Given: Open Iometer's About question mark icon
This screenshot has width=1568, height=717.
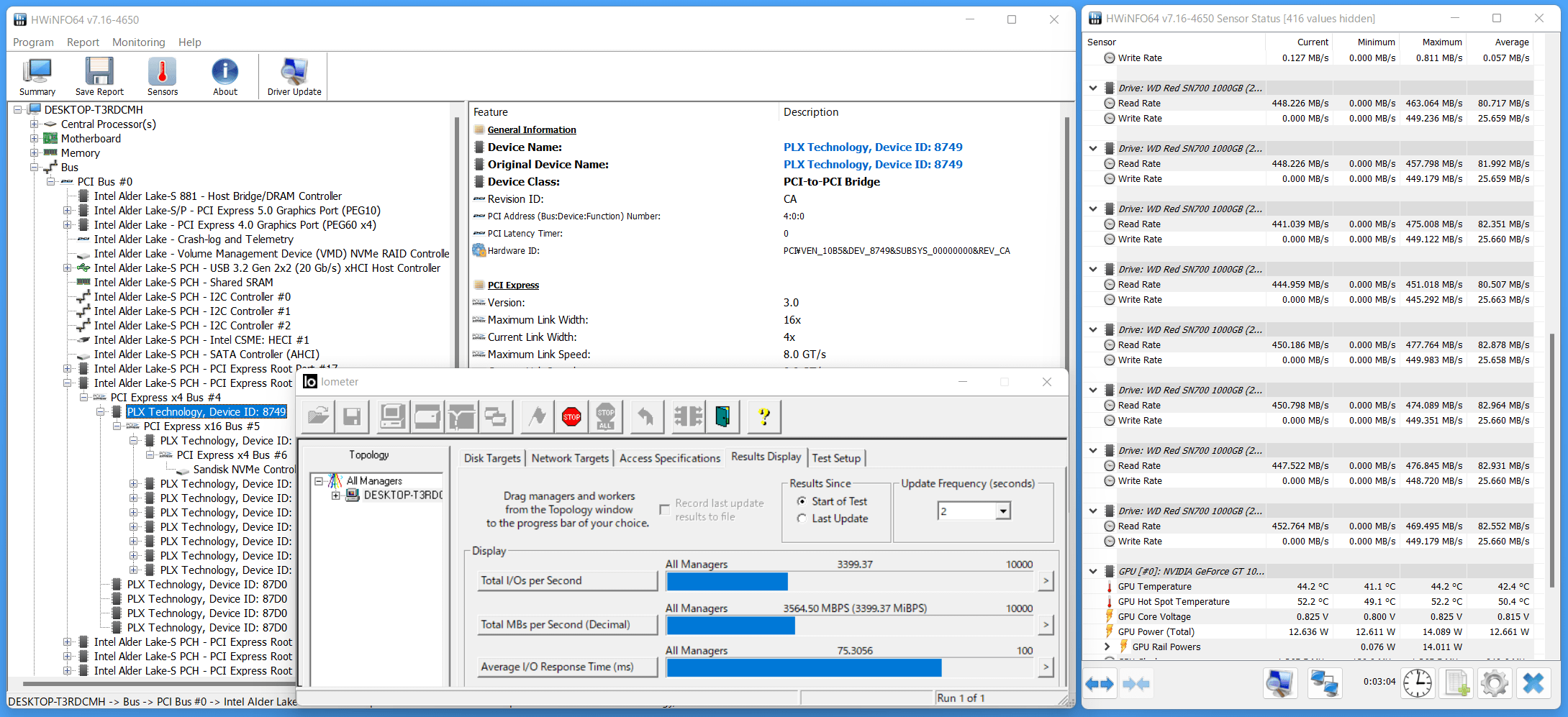Looking at the screenshot, I should [x=764, y=416].
